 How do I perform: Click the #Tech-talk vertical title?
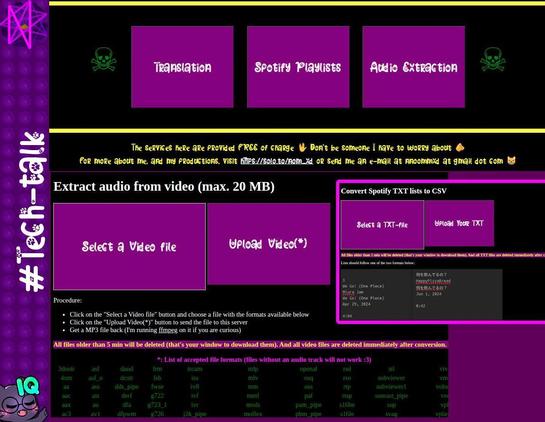pyautogui.click(x=32, y=212)
